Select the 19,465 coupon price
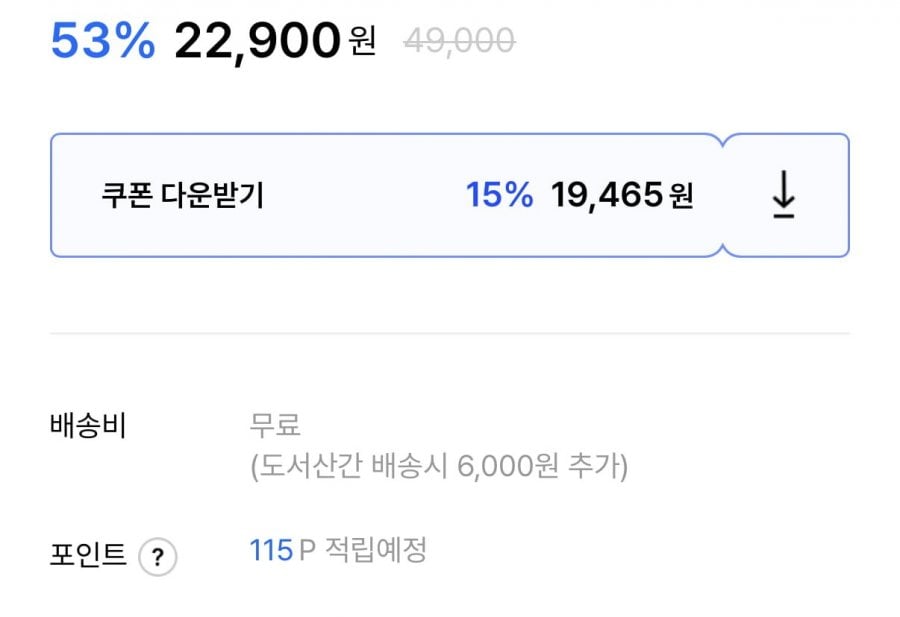 tap(606, 195)
